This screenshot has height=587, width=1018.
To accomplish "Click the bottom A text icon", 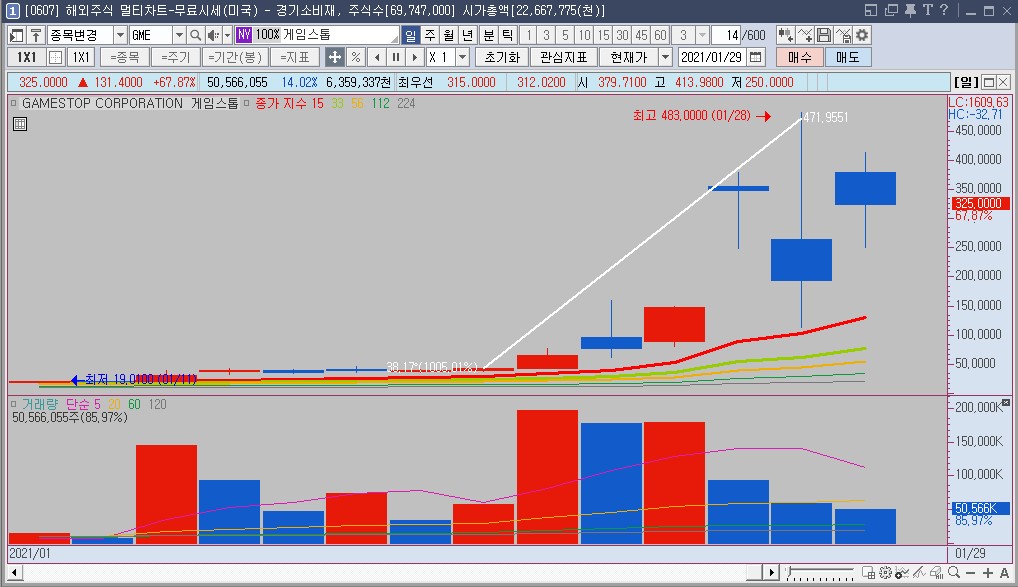I will tap(1004, 573).
